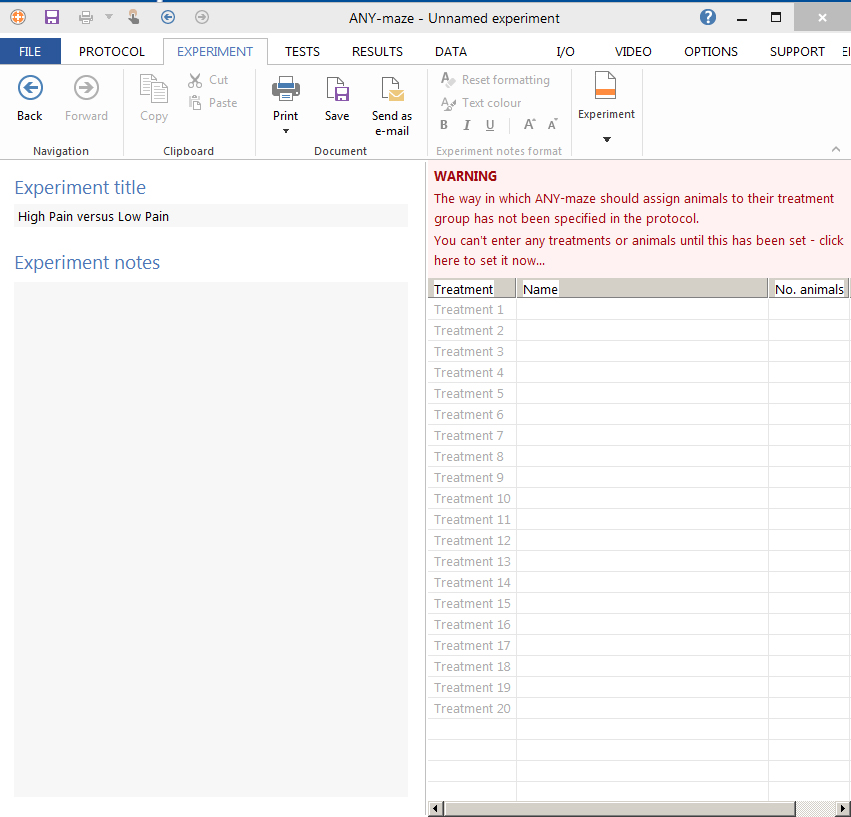
Task: Click the purple save icon in title bar
Action: tap(52, 17)
